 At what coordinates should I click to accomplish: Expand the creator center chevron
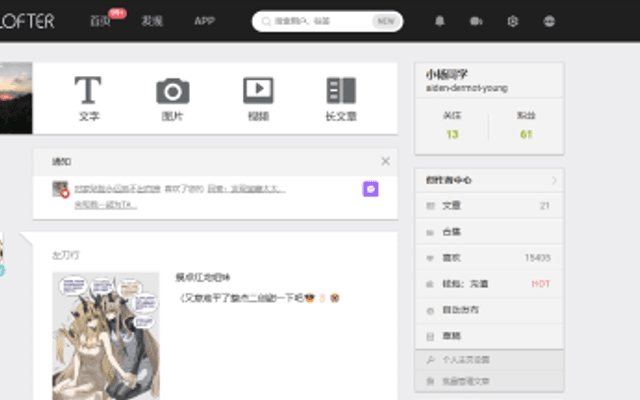(554, 180)
